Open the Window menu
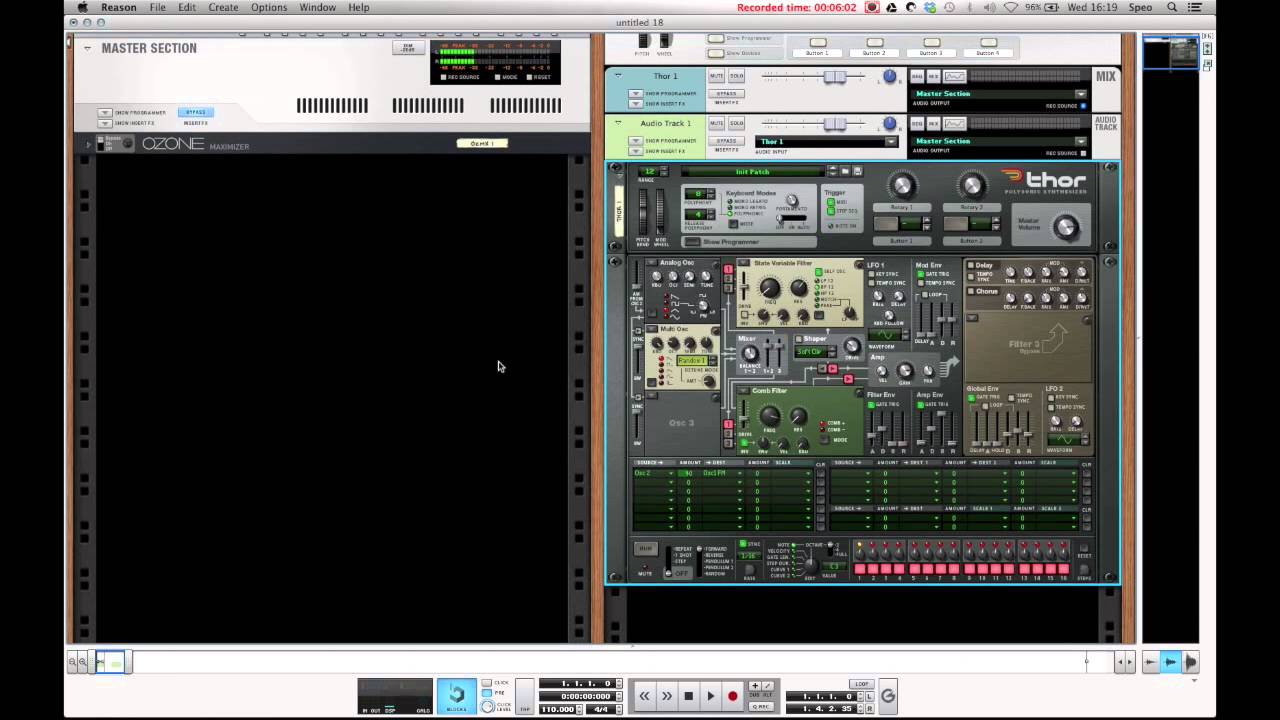Viewport: 1280px width, 720px height. 317,7
